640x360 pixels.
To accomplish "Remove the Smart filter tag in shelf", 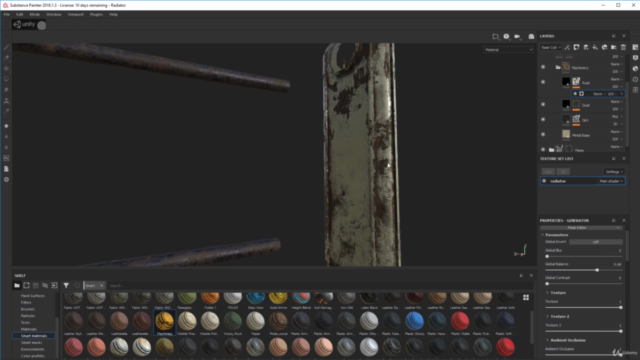I will click(102, 285).
